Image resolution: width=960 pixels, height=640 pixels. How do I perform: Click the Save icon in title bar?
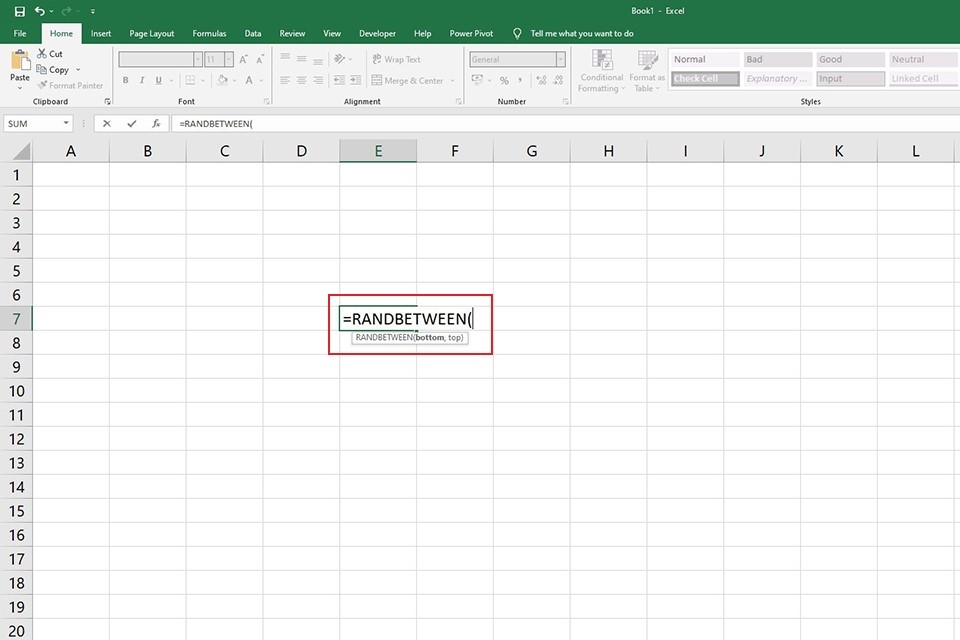pos(20,11)
